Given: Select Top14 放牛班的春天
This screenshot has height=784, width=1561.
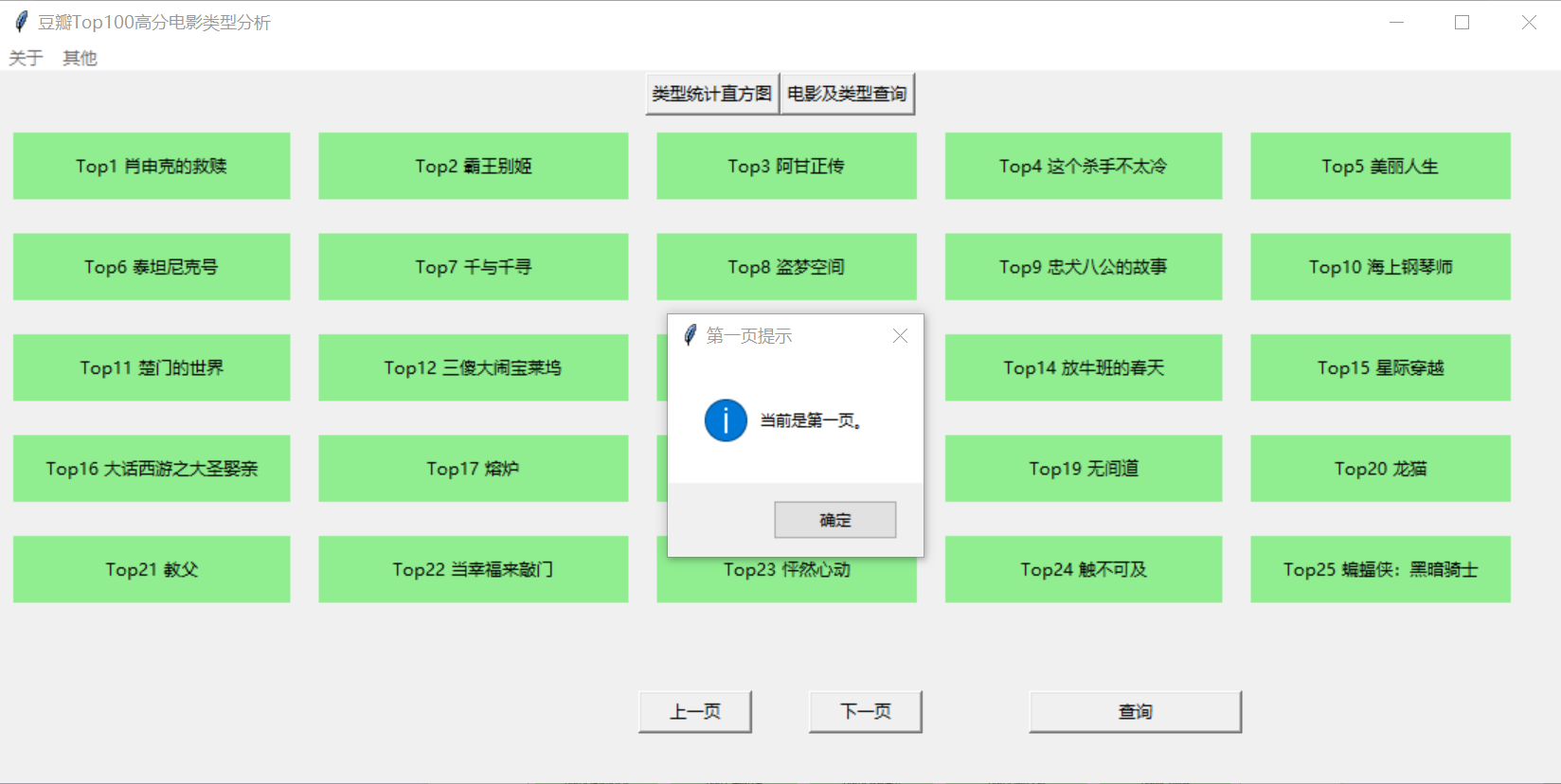Looking at the screenshot, I should pos(1084,367).
